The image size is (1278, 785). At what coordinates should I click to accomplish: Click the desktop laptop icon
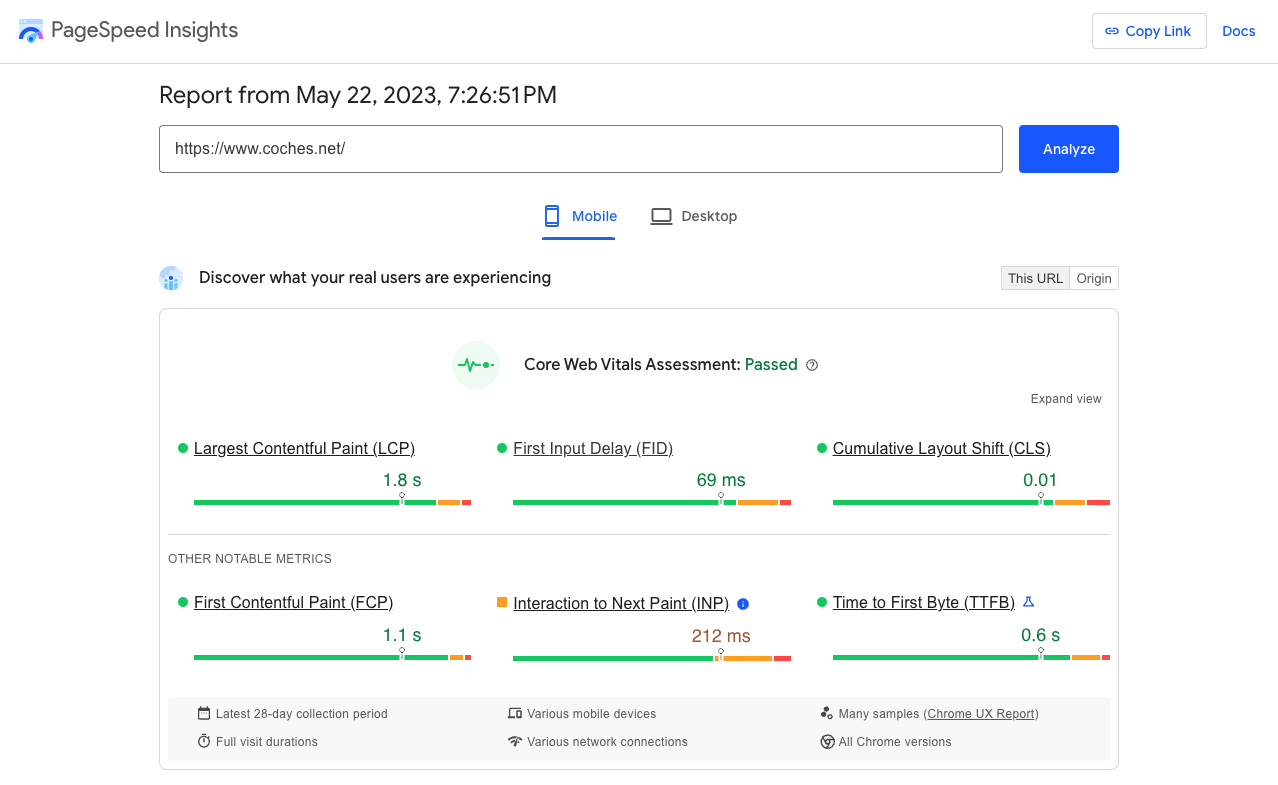click(661, 216)
